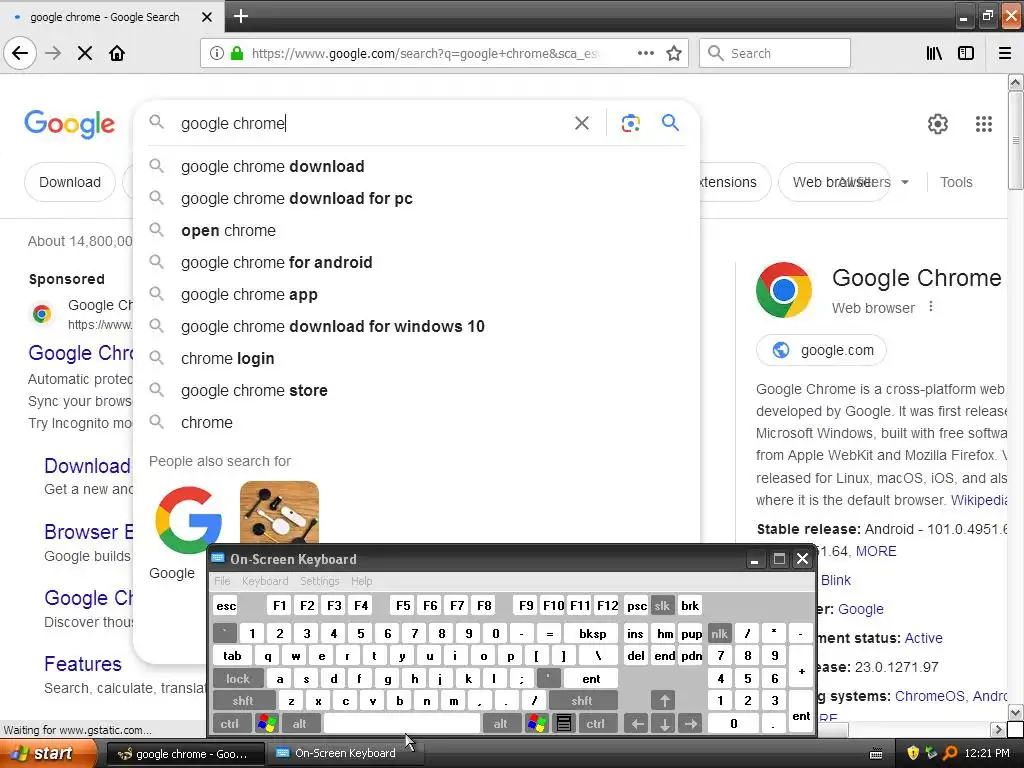The height and width of the screenshot is (768, 1024).
Task: Switch to On-Screen Keyboard taskbar button
Action: pyautogui.click(x=343, y=753)
